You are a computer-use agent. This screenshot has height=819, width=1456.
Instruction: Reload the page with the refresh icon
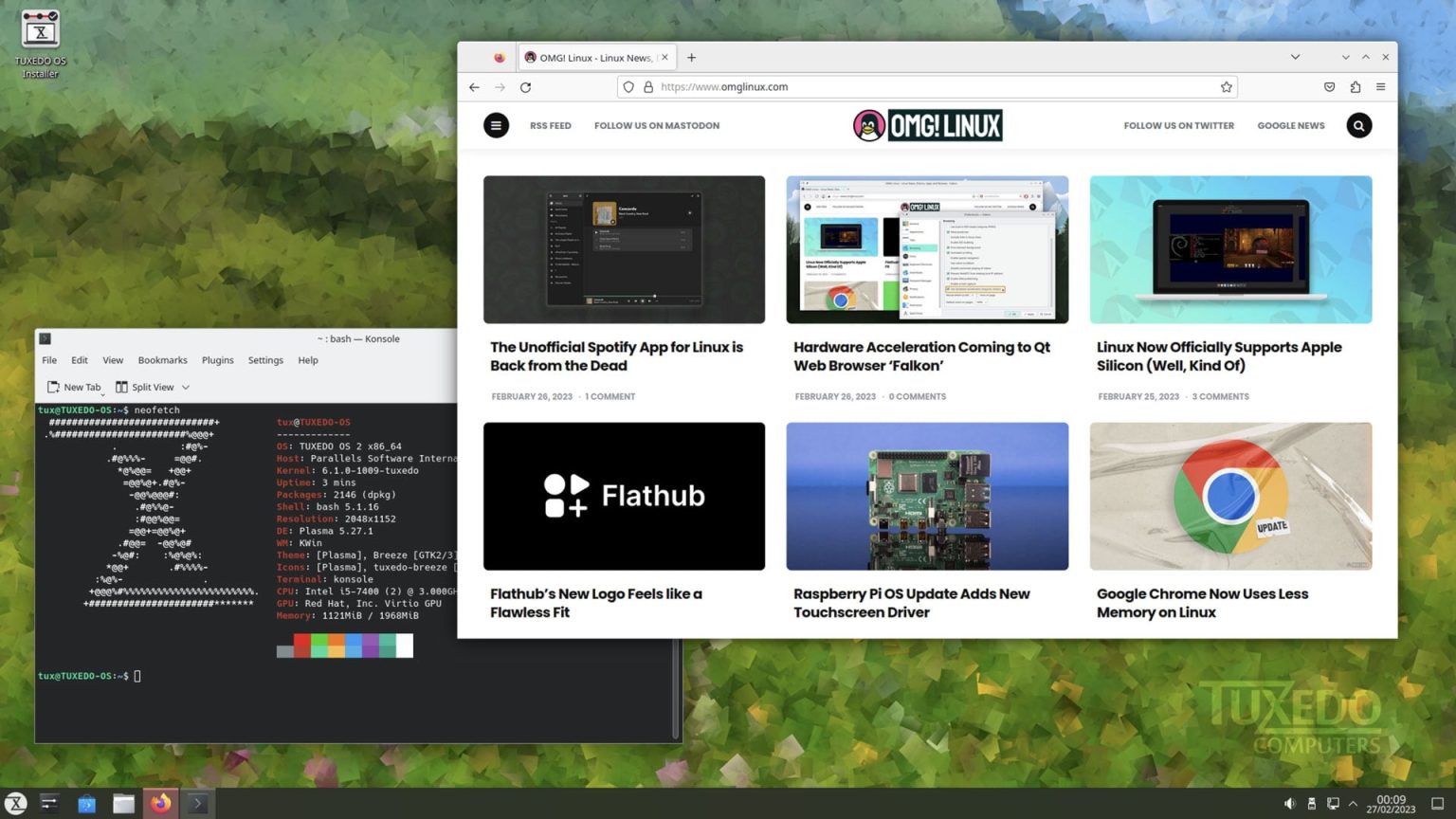(526, 86)
